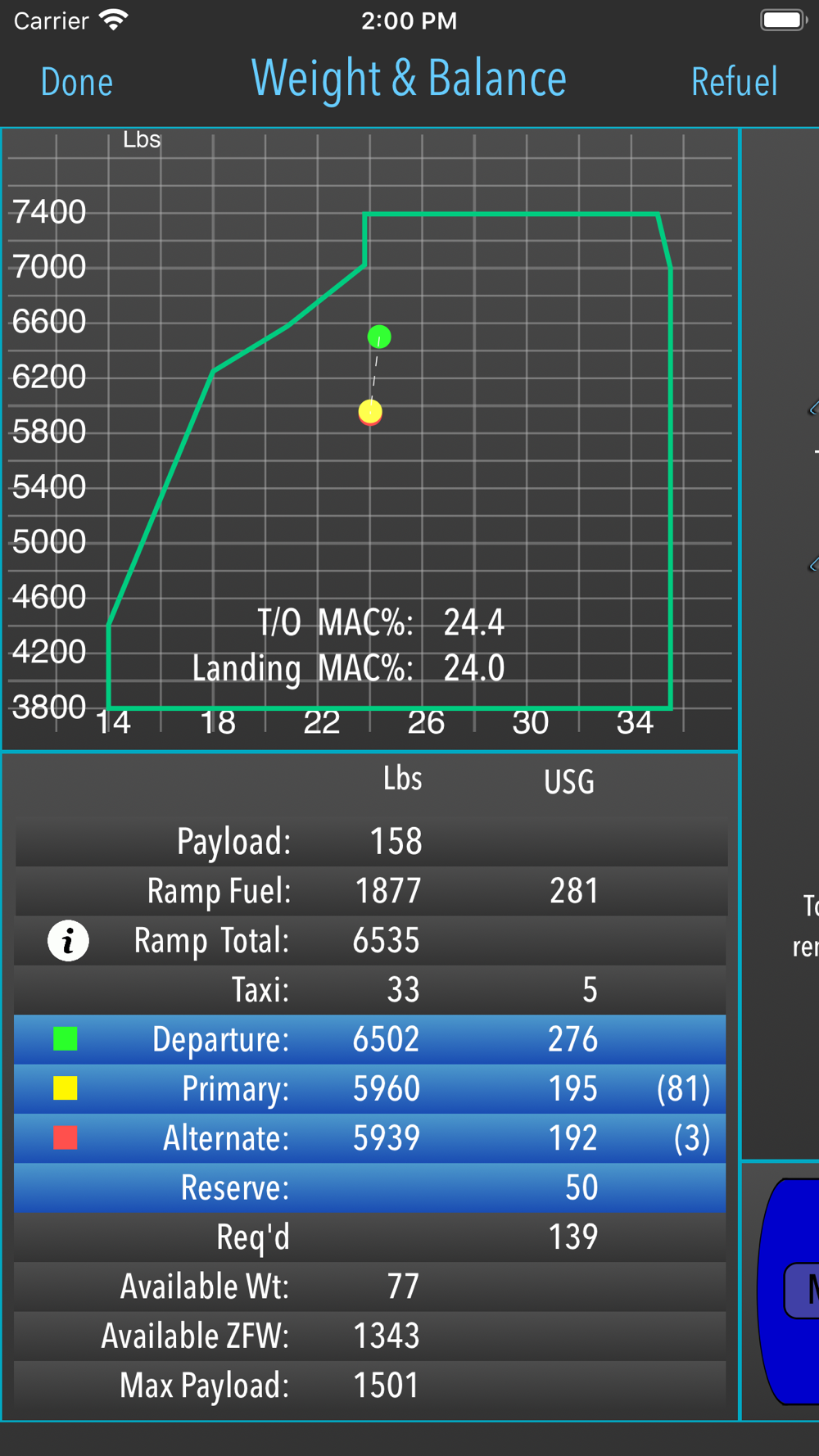Image resolution: width=819 pixels, height=1456 pixels.
Task: Select the green departure point on chart
Action: click(x=379, y=337)
